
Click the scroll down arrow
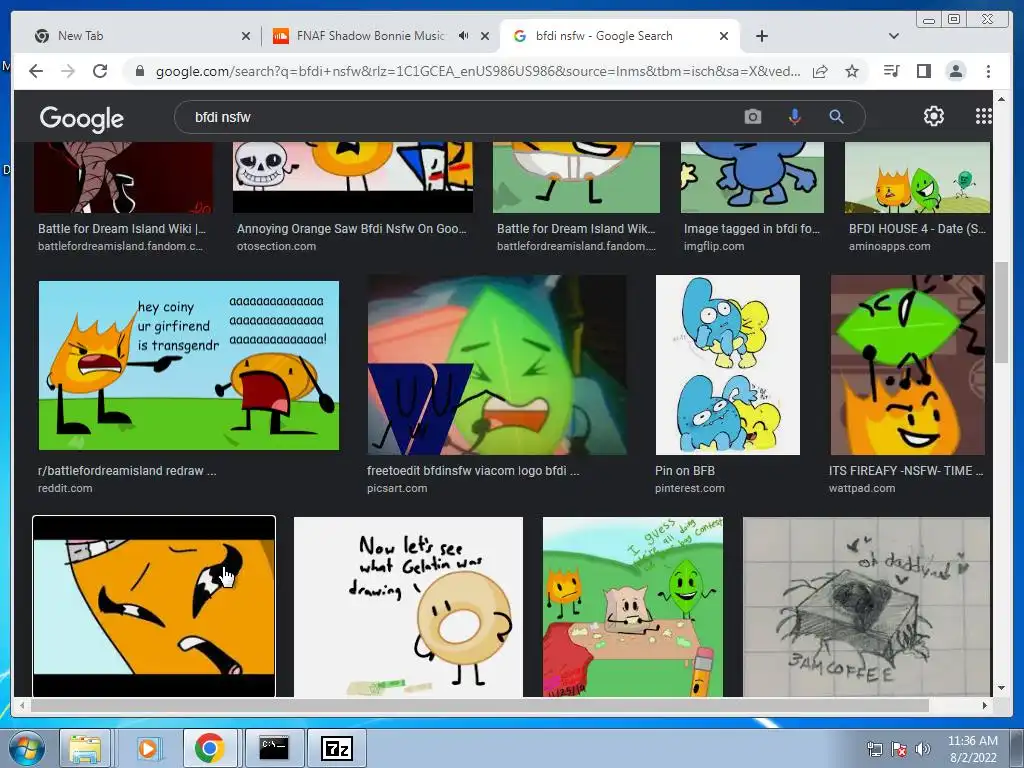coord(1001,688)
